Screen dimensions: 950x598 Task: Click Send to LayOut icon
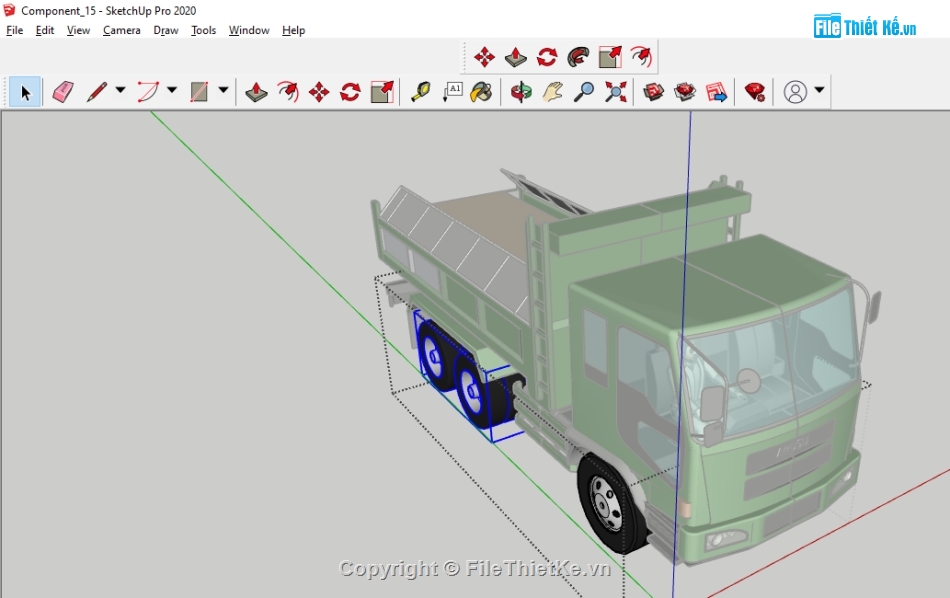point(716,92)
